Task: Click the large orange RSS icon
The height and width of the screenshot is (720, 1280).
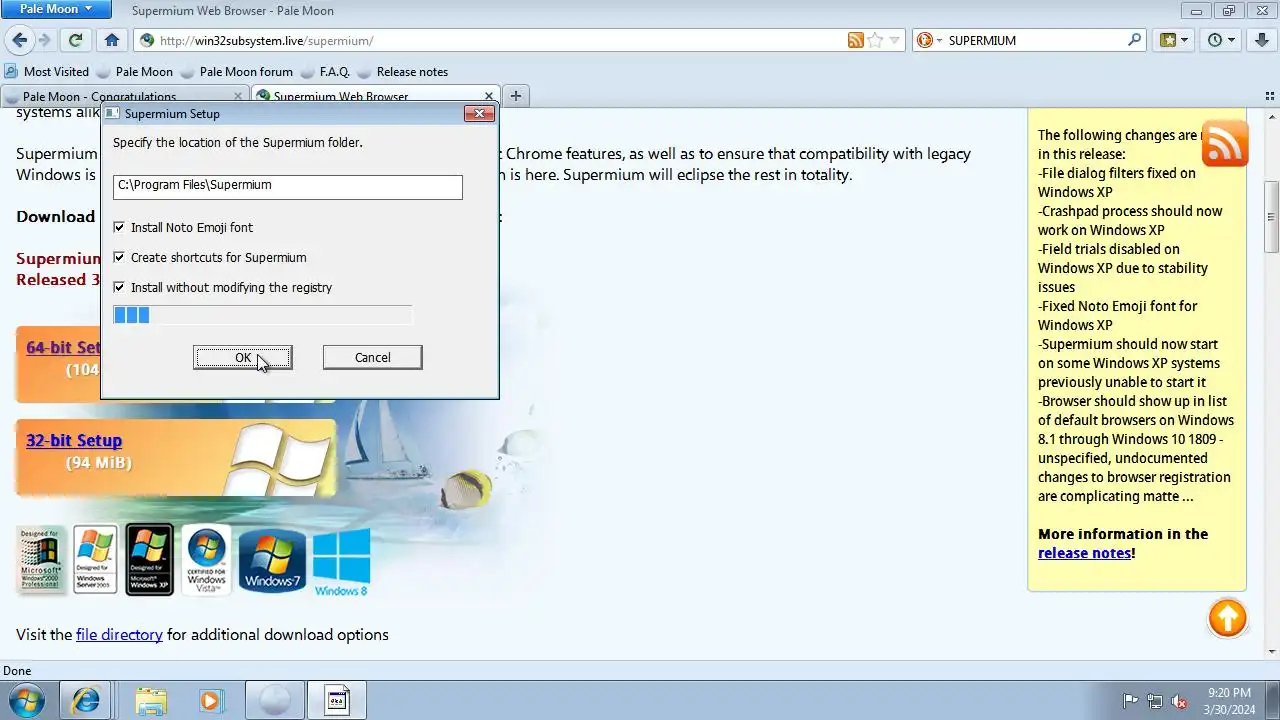Action: coord(1225,144)
